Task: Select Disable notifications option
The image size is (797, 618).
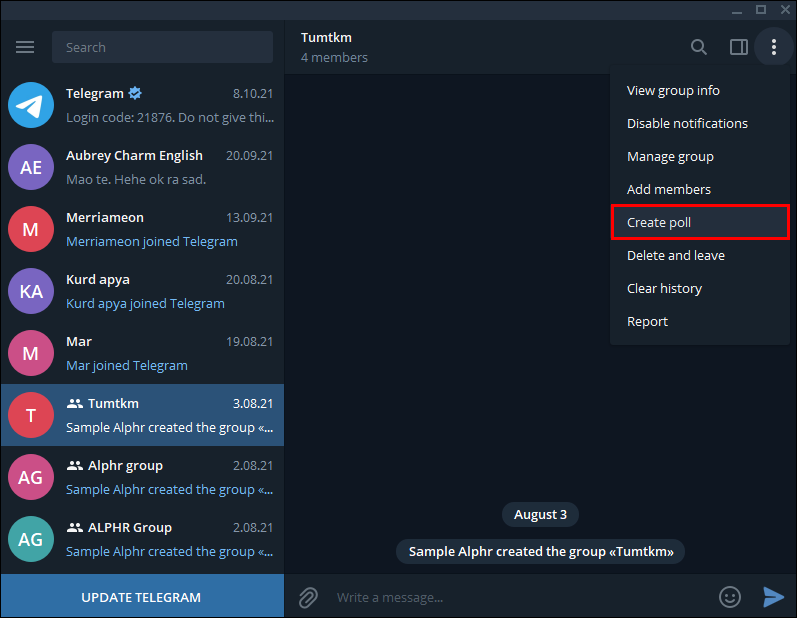Action: 700,123
